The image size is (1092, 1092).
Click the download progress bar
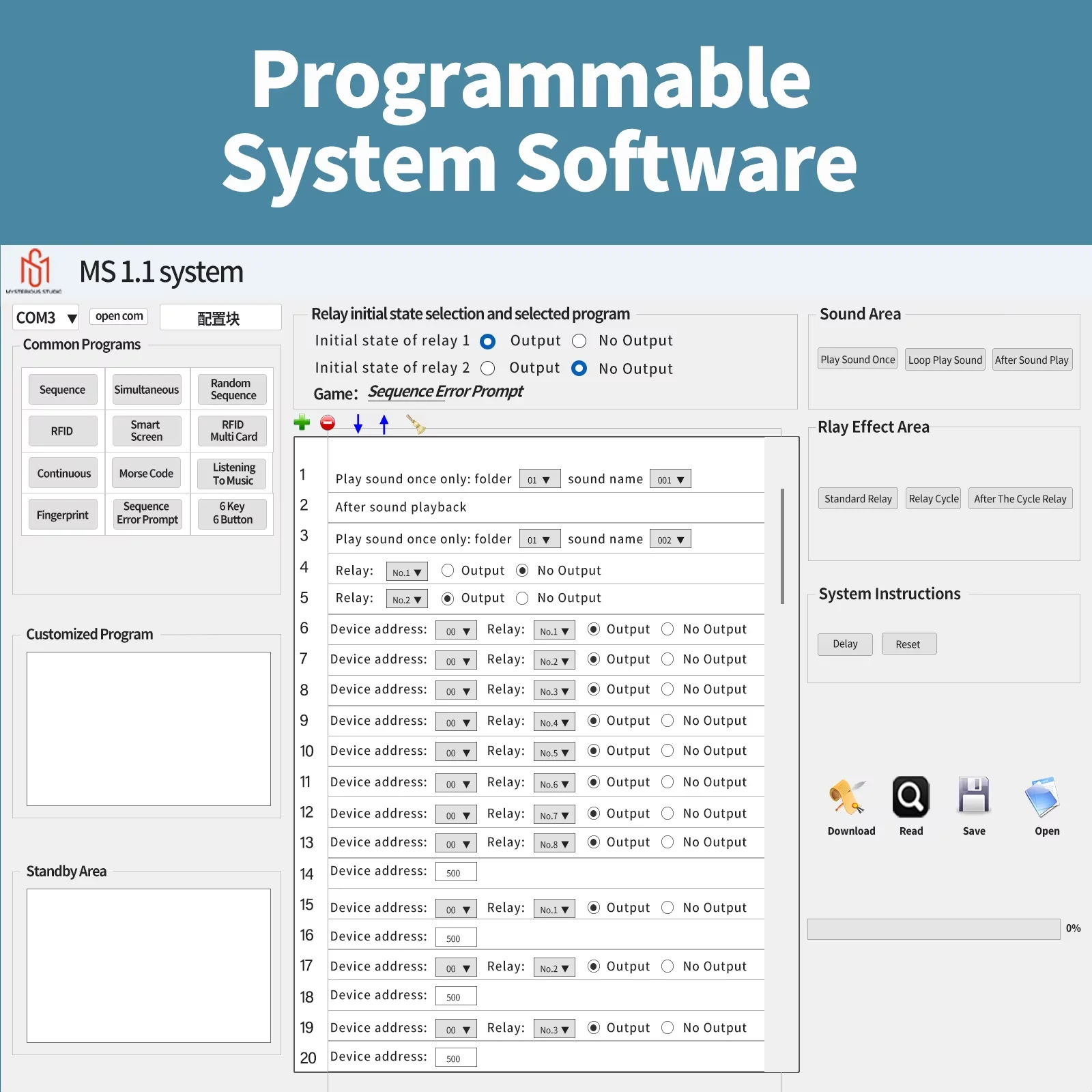(x=934, y=929)
